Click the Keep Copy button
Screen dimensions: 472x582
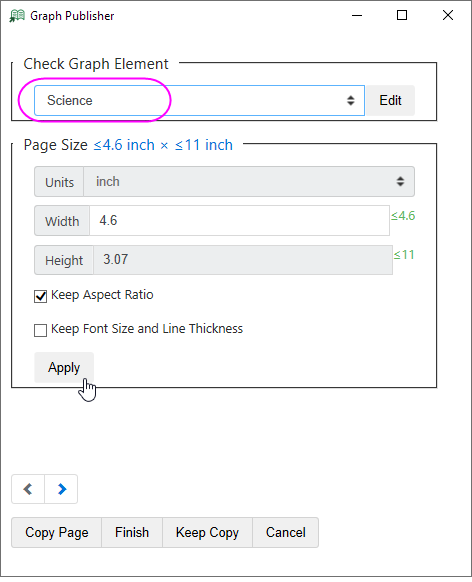tap(207, 533)
